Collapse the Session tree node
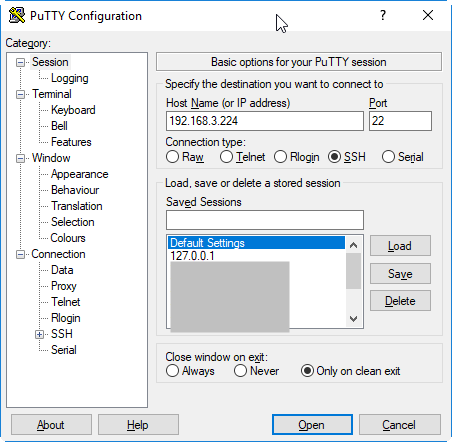This screenshot has height=442, width=452. pyautogui.click(x=20, y=62)
